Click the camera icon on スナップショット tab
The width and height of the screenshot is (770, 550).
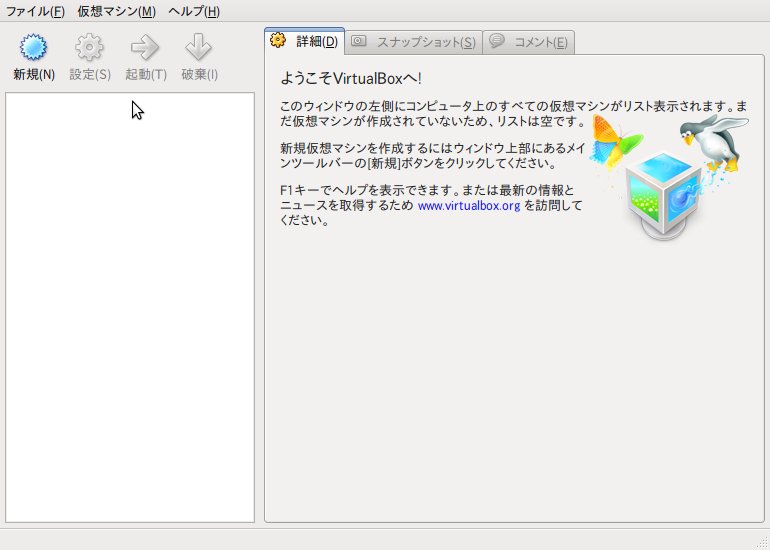[x=358, y=41]
